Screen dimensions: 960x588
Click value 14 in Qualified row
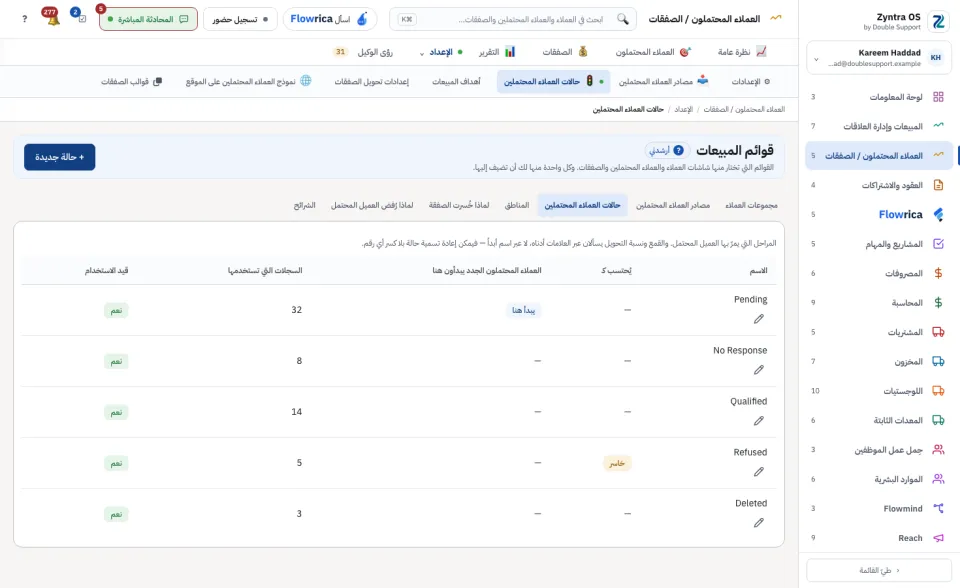pos(296,412)
